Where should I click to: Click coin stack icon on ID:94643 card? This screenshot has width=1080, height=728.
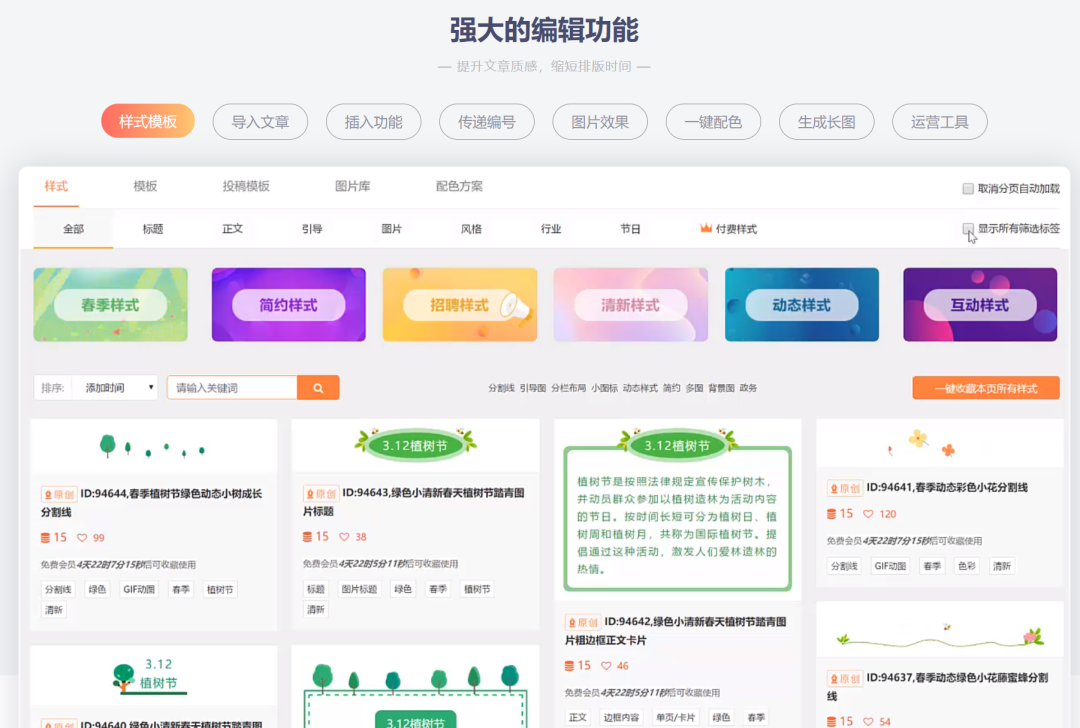[307, 537]
